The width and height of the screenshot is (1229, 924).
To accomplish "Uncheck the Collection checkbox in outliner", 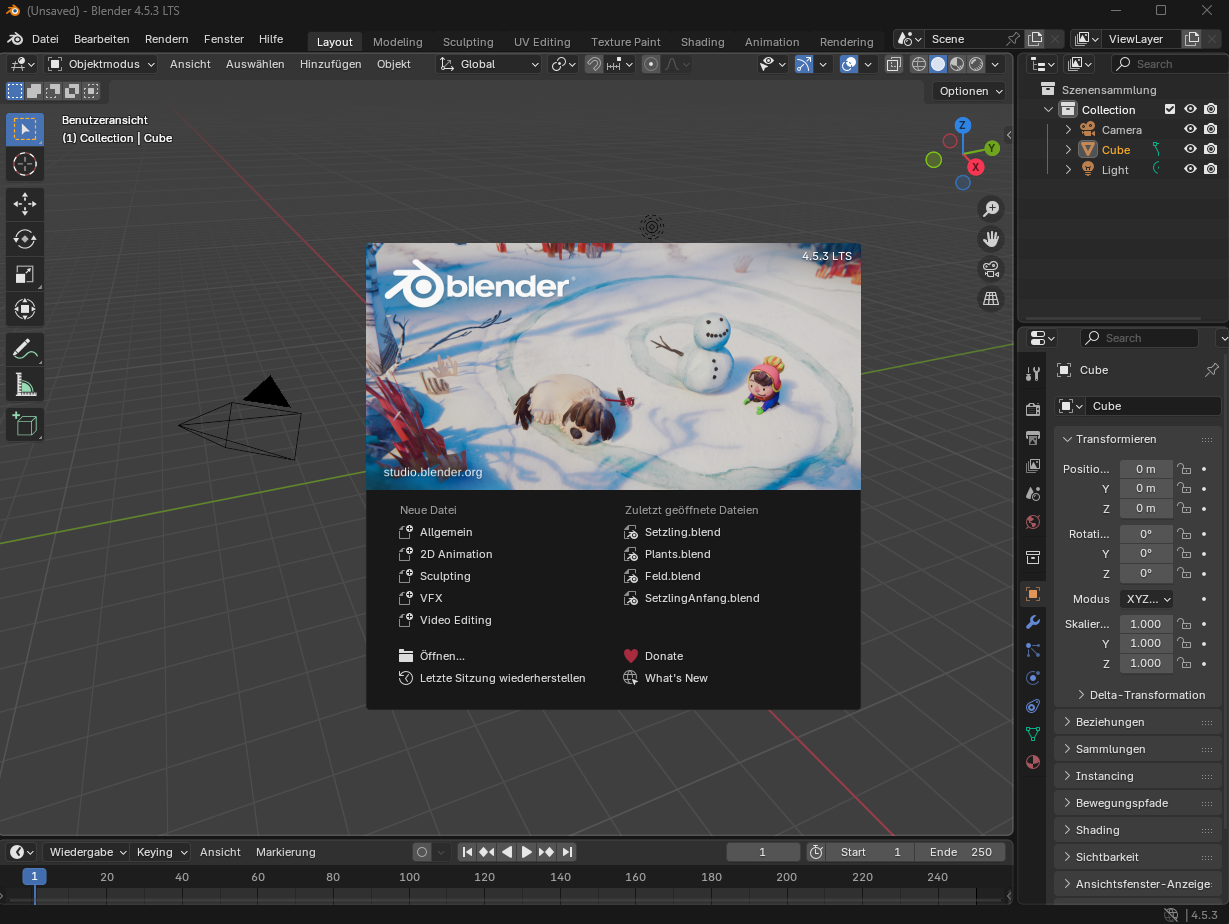I will (1172, 109).
